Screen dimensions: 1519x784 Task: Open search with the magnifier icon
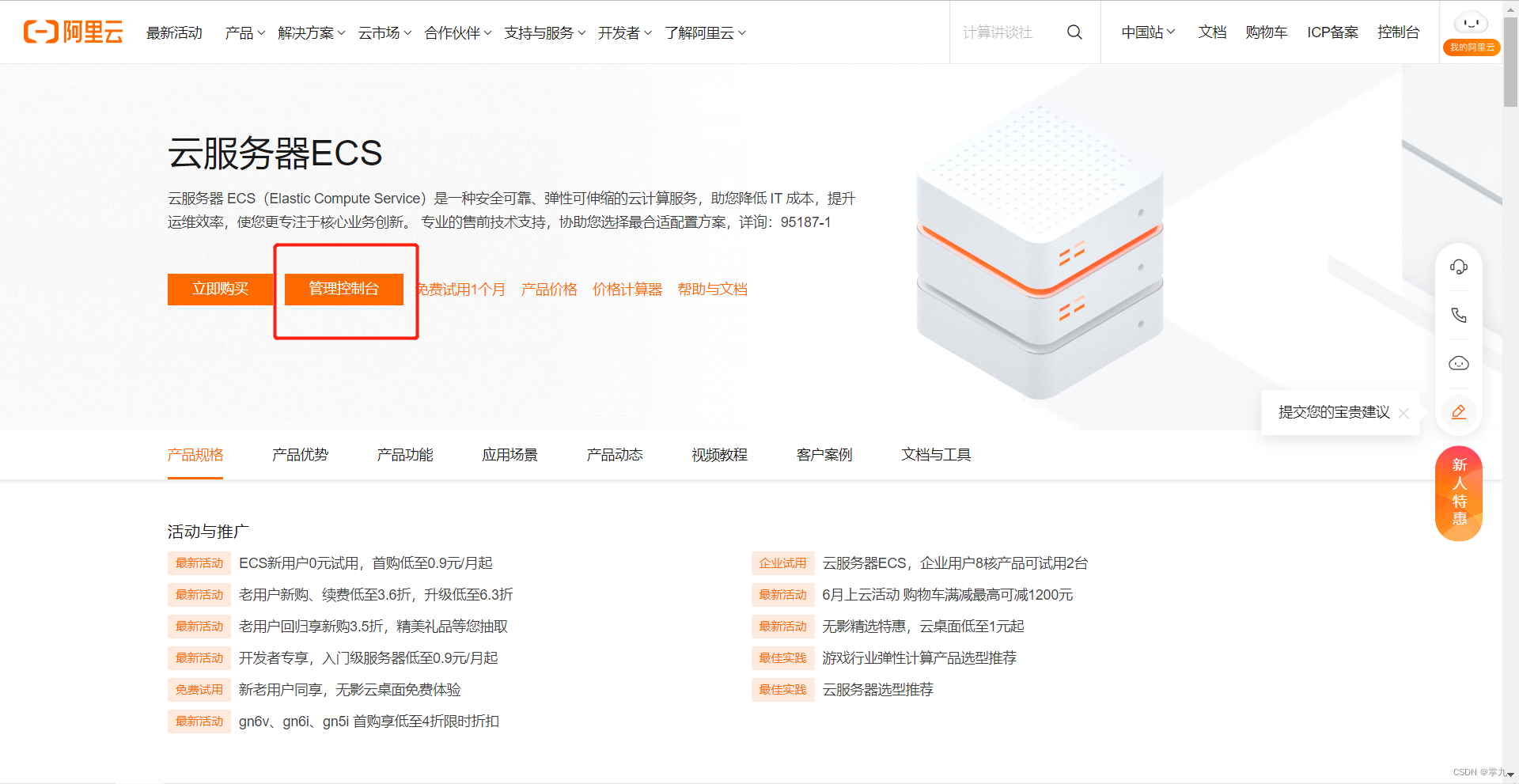click(1074, 32)
